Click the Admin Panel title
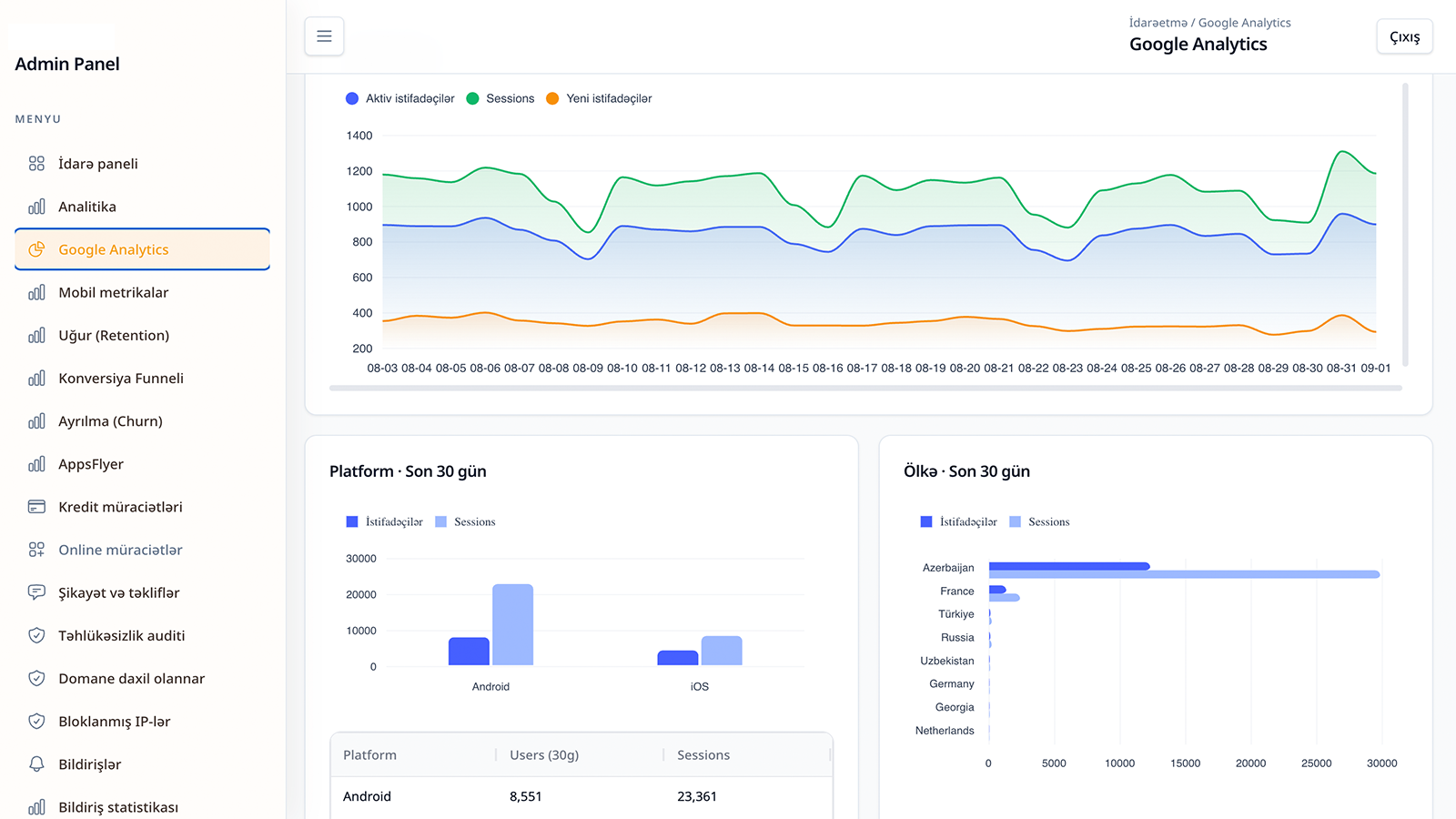The width and height of the screenshot is (1456, 819). [67, 64]
